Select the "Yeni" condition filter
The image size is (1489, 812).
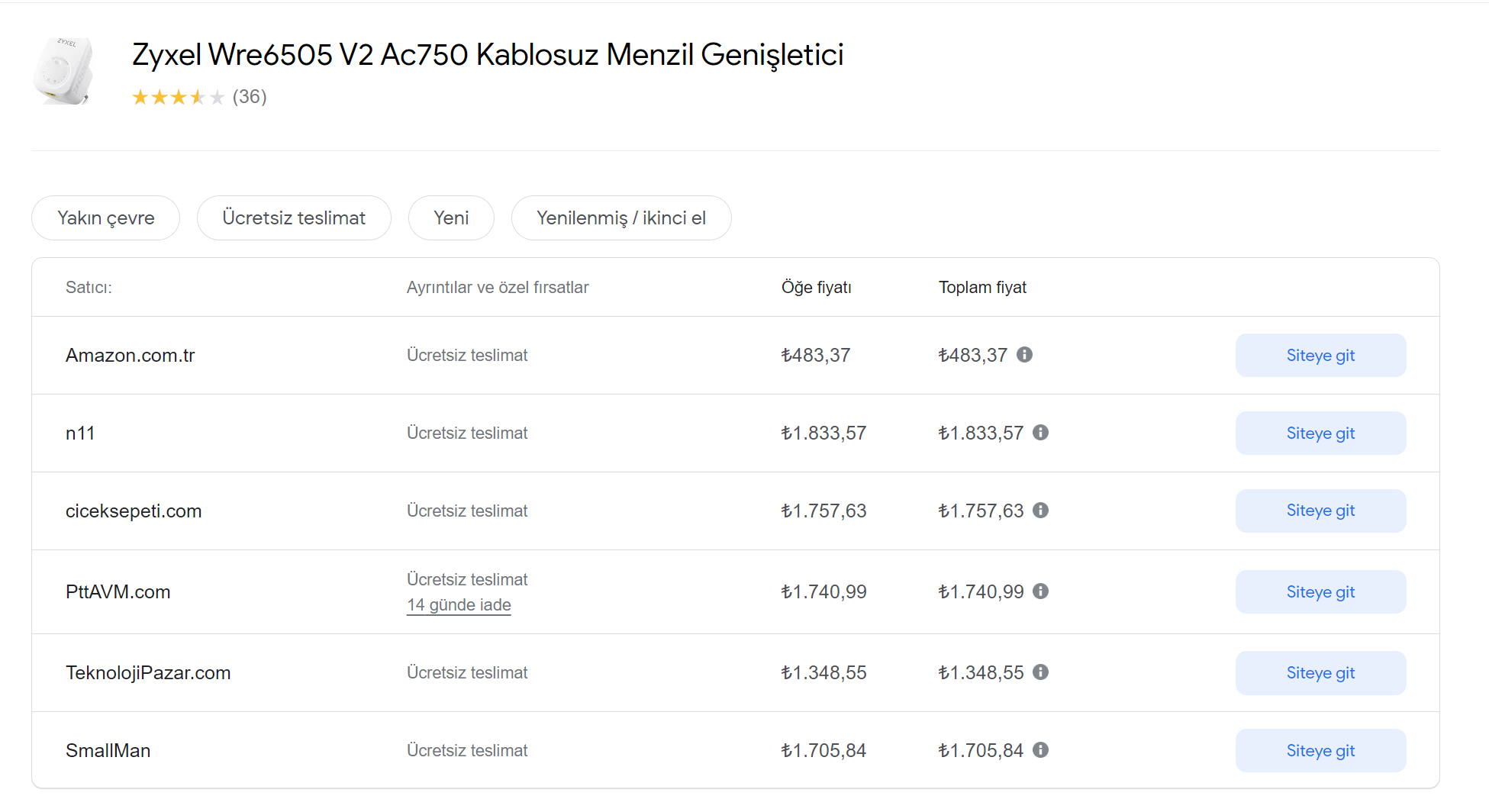(451, 218)
